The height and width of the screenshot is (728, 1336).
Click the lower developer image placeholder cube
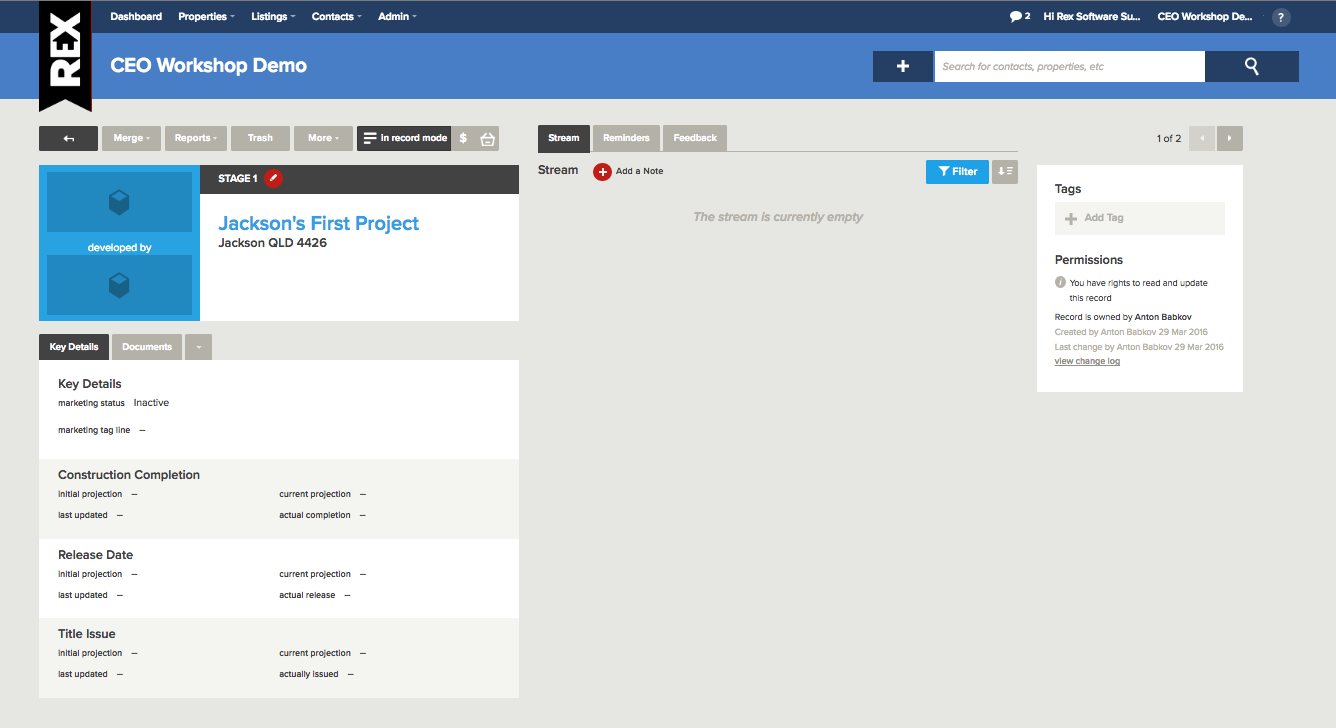(x=119, y=286)
